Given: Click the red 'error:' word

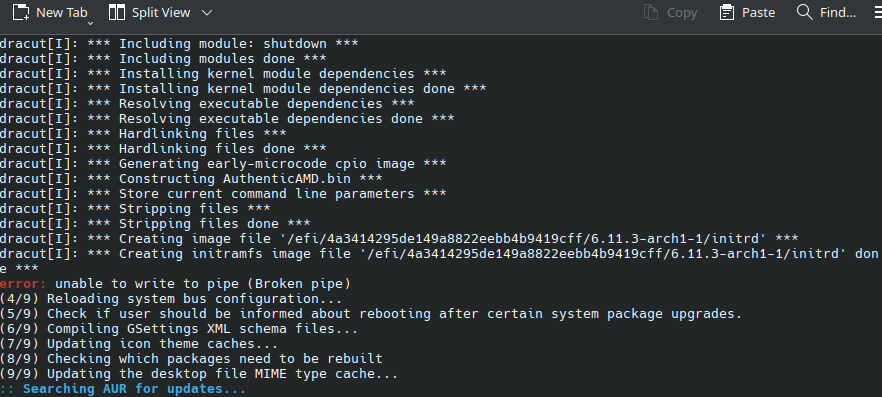Looking at the screenshot, I should point(23,283).
